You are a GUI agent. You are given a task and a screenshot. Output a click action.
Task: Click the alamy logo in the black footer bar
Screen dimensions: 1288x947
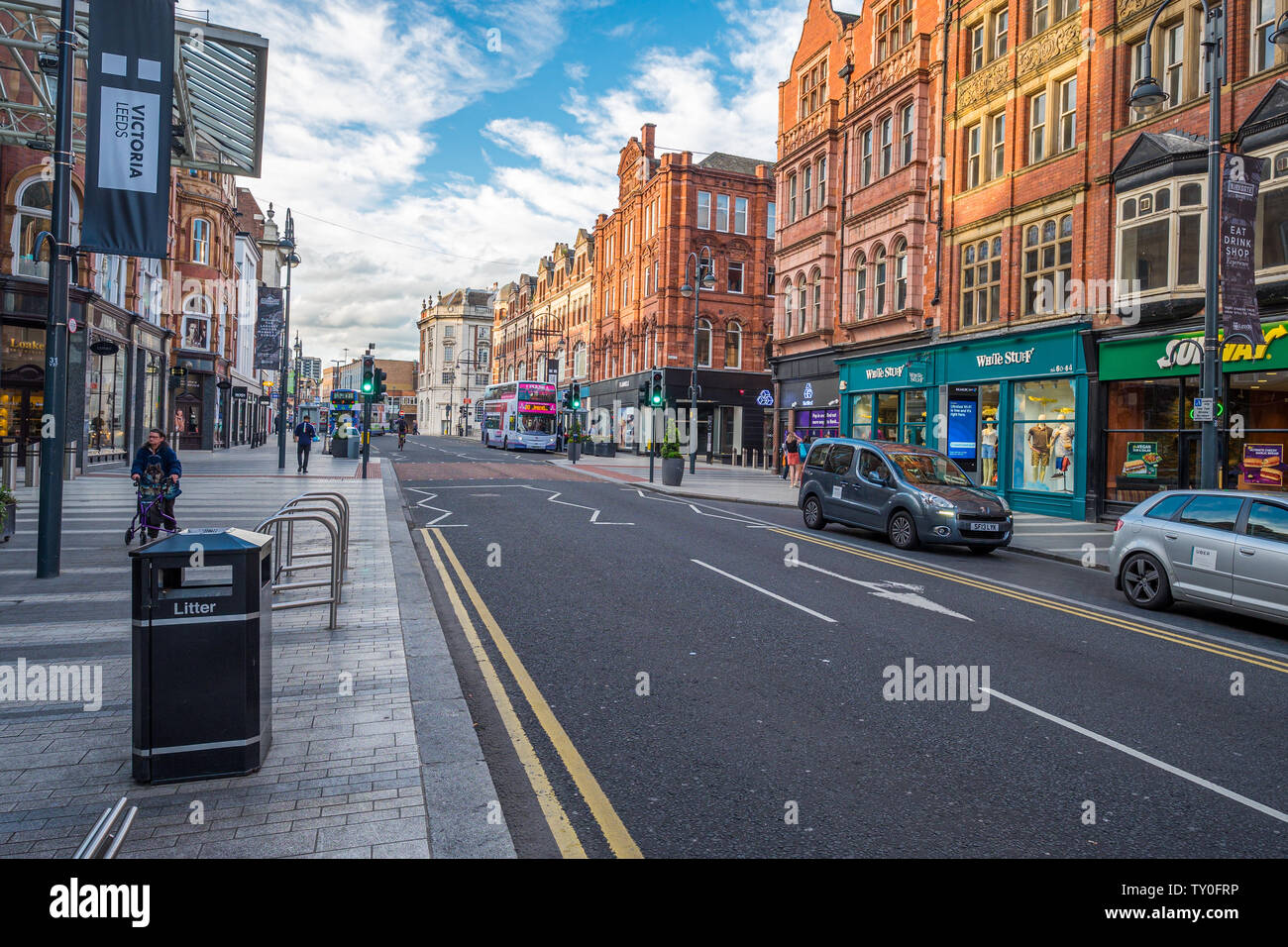[x=100, y=901]
